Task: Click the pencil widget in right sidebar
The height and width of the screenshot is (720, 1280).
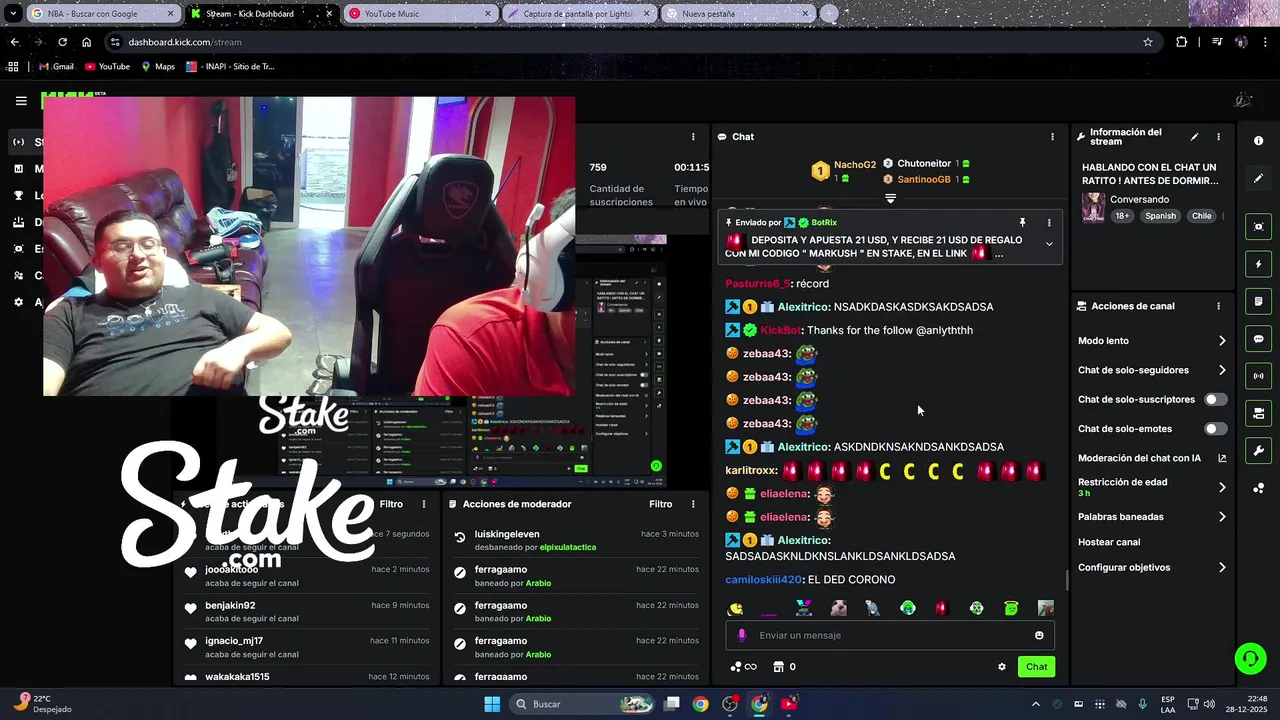Action: [1258, 178]
